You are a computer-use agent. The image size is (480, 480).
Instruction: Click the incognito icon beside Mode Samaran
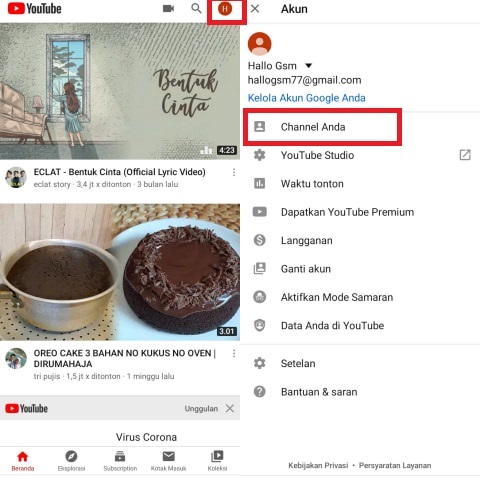click(x=259, y=297)
